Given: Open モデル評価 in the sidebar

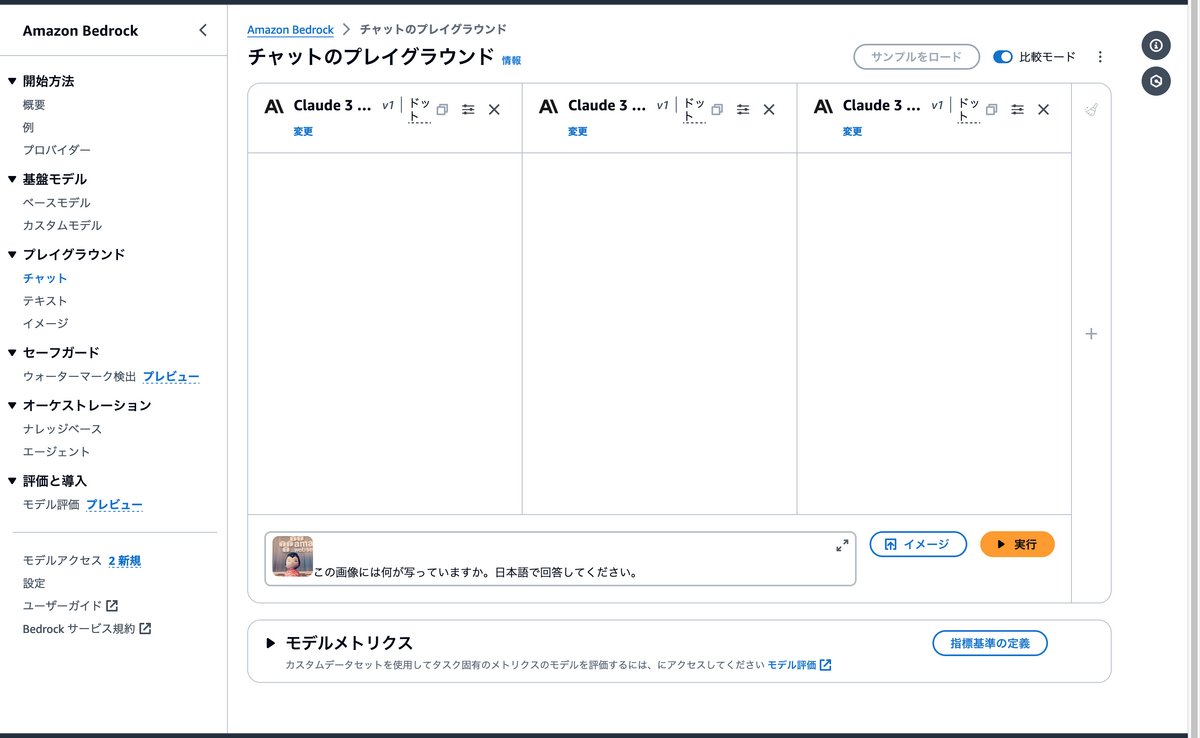Looking at the screenshot, I should [x=51, y=505].
